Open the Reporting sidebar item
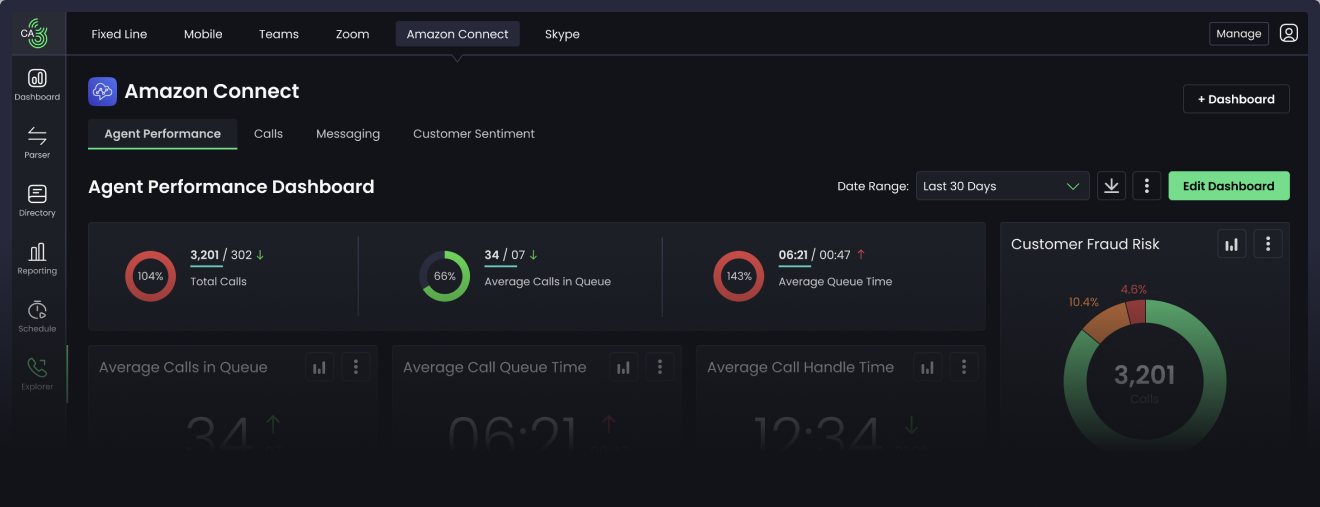This screenshot has width=1320, height=507. click(37, 258)
